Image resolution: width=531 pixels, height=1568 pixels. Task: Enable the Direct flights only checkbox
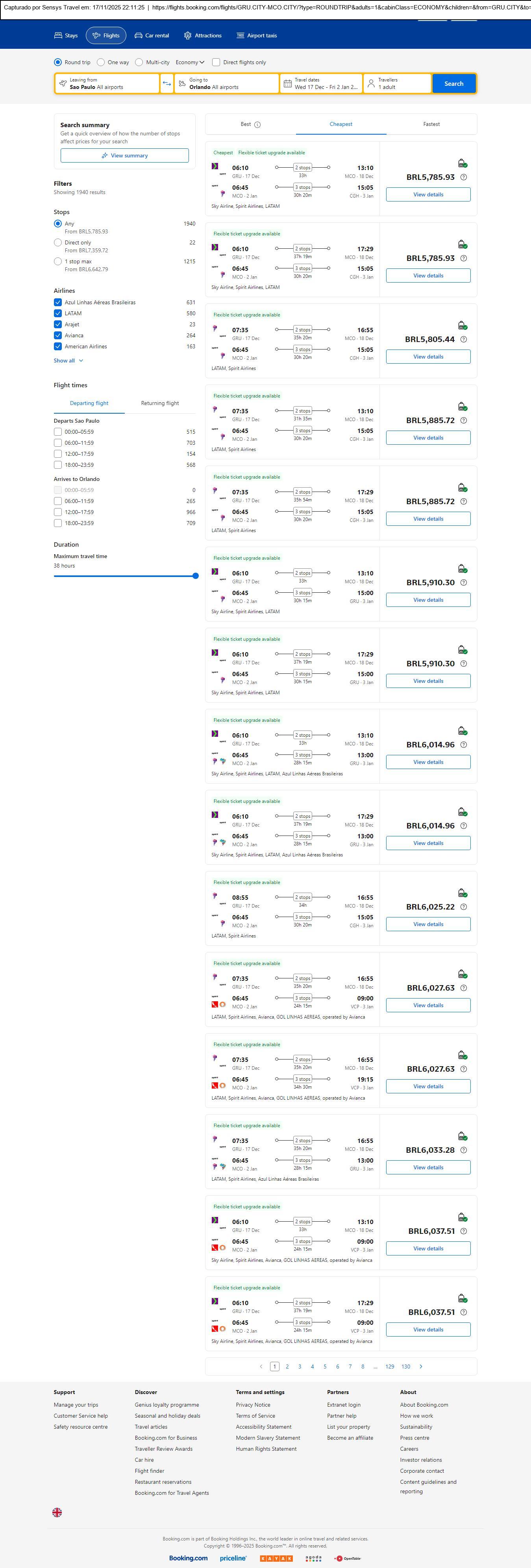[216, 62]
